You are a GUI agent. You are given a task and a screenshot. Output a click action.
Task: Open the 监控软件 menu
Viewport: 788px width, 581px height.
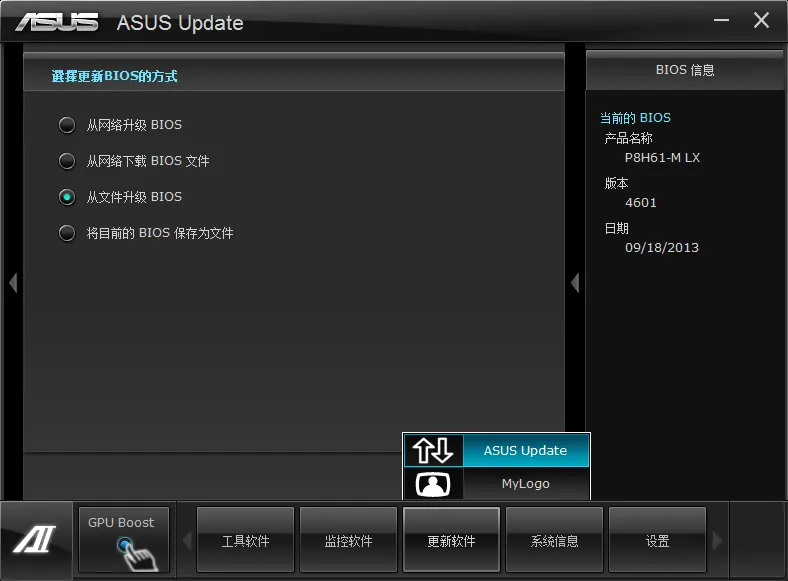[348, 540]
